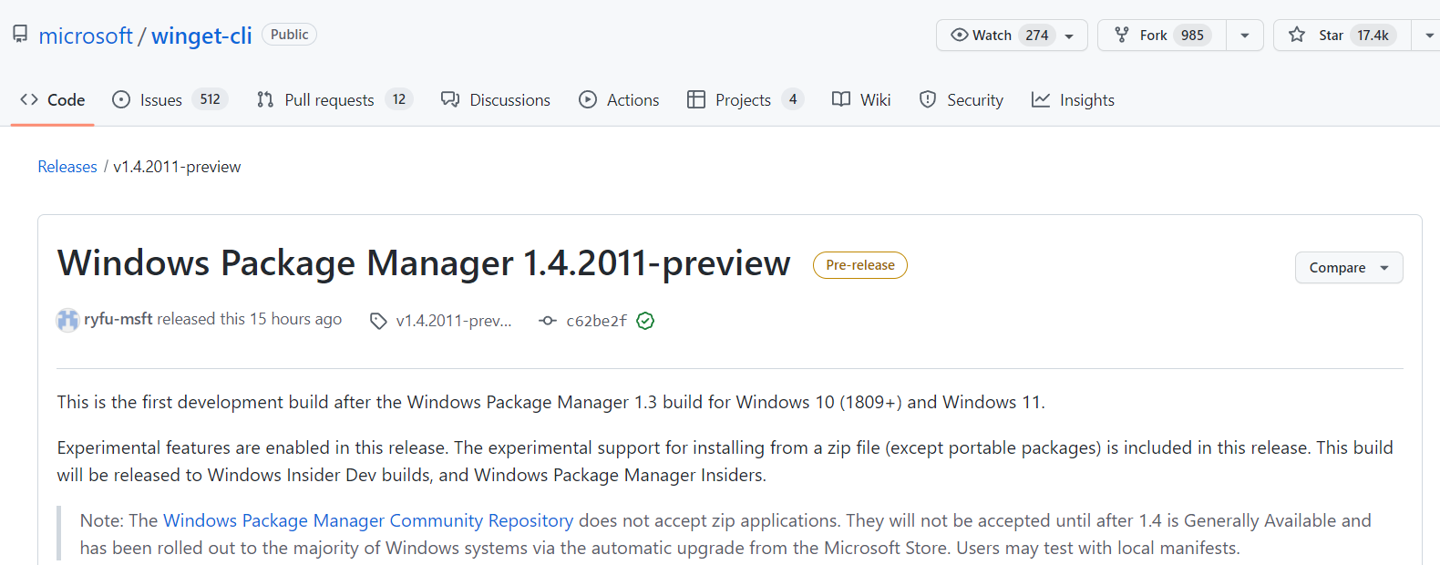Open Windows Package Manager Community Repository link
Viewport: 1440px width, 565px height.
[368, 520]
